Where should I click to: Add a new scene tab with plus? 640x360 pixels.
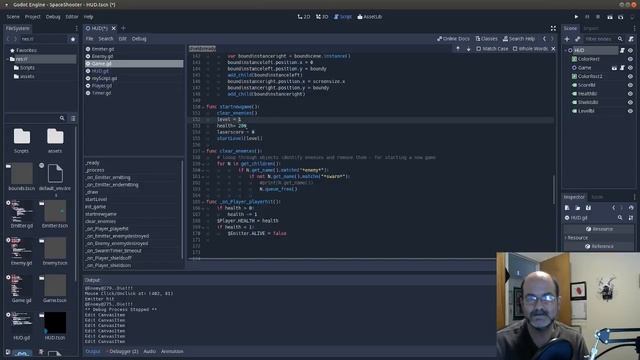point(123,28)
